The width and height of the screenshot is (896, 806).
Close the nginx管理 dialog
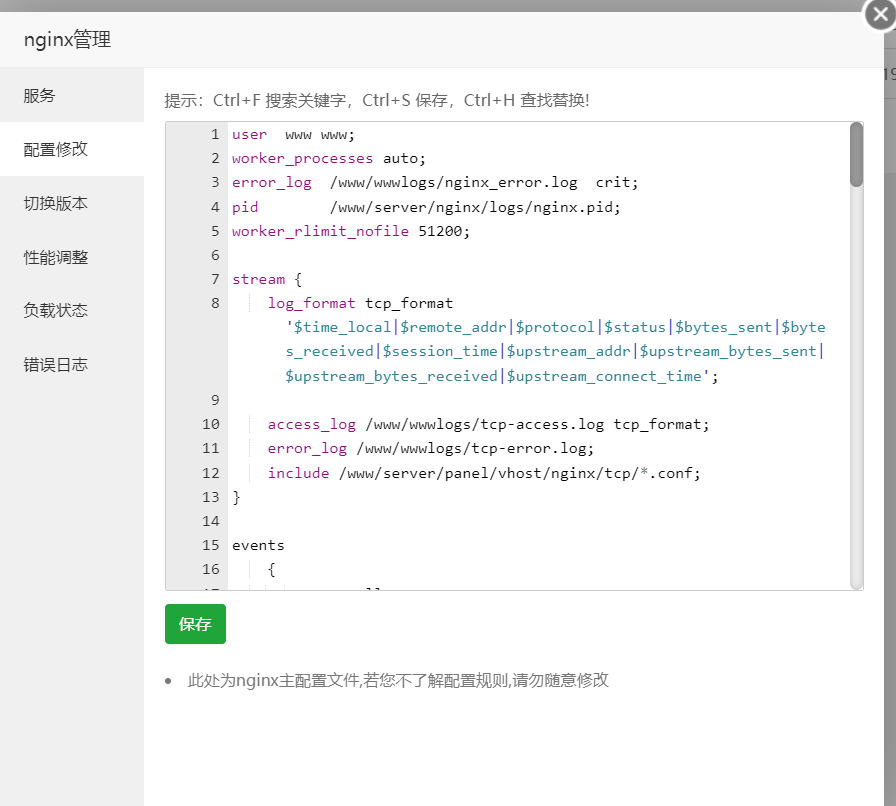click(x=880, y=14)
